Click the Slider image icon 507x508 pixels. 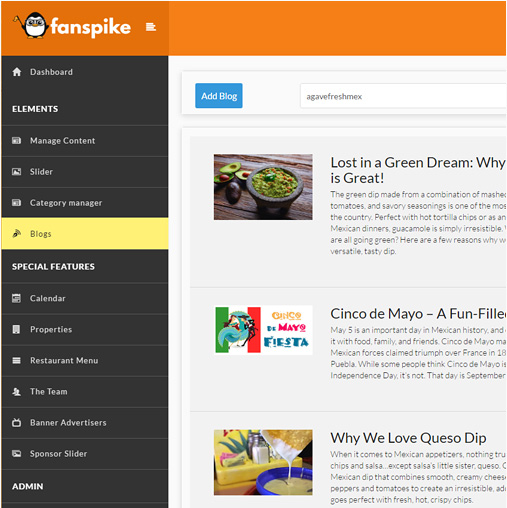click(17, 172)
